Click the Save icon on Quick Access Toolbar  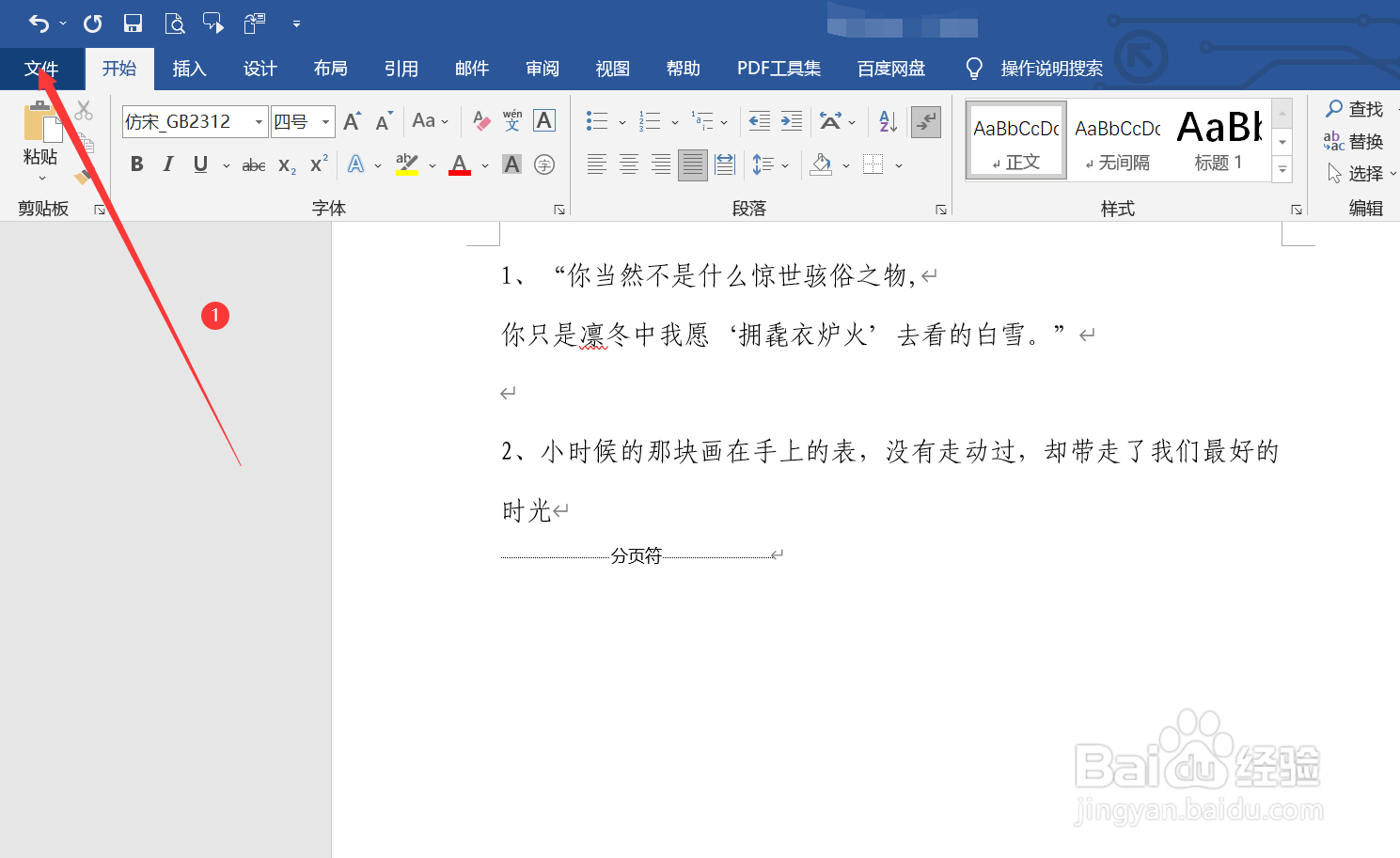134,23
